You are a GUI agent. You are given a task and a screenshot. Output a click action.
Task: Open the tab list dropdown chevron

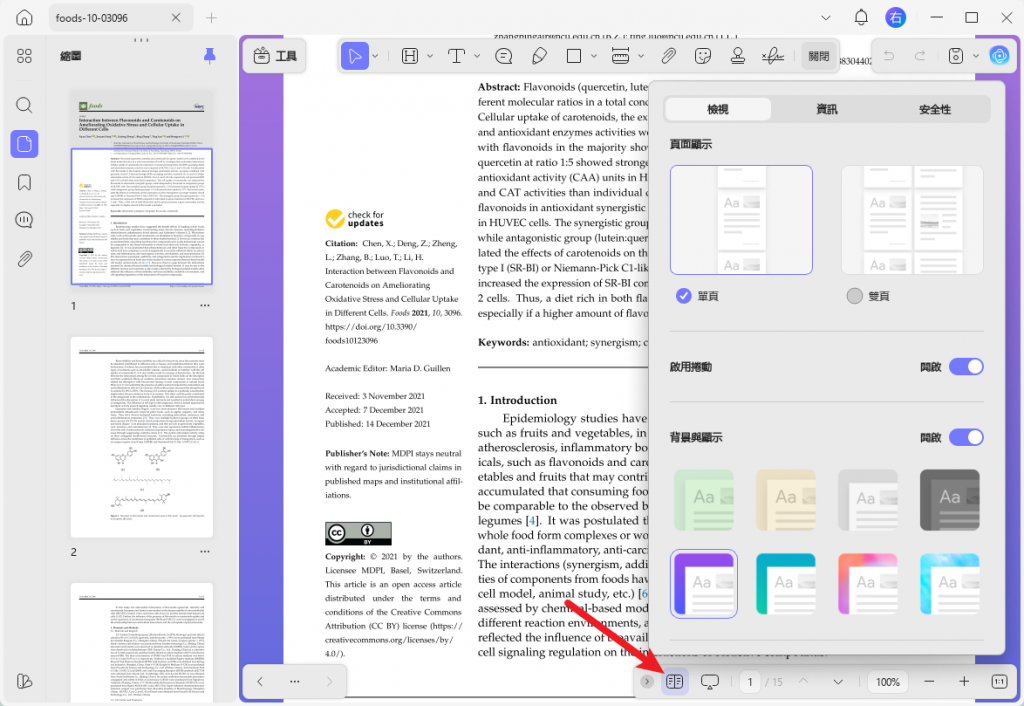pos(826,18)
